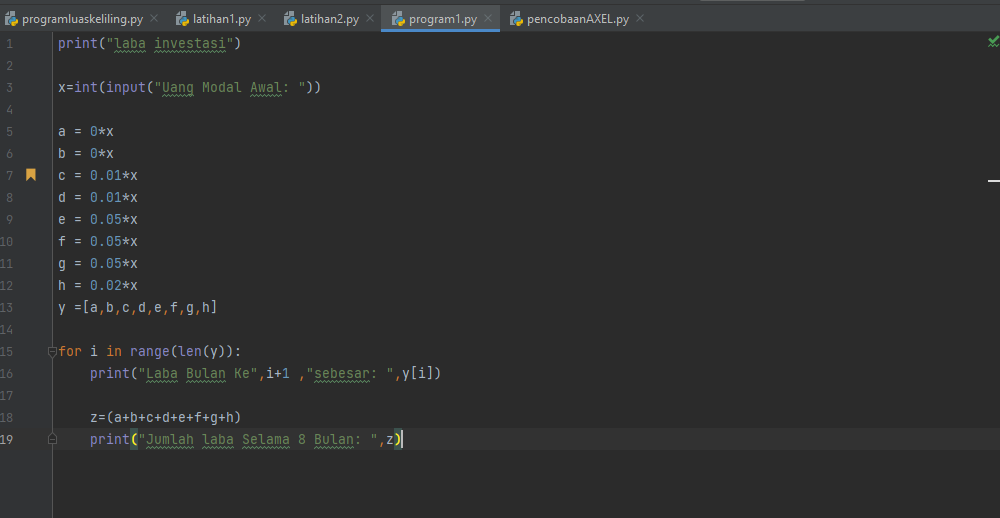Place cursor on "b = 0*x" line
This screenshot has height=518, width=1000.
(x=86, y=154)
